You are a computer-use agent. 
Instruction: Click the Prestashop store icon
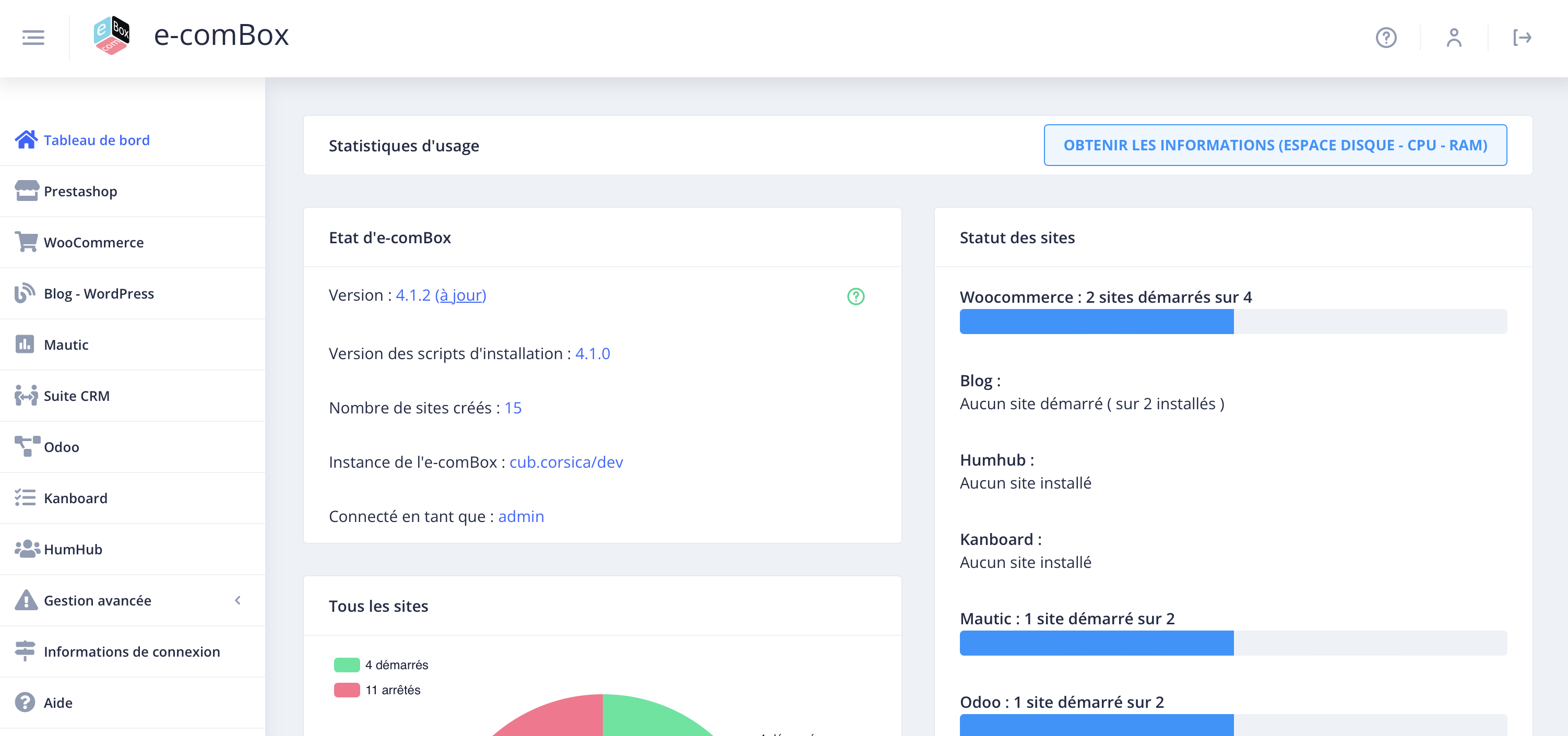pyautogui.click(x=26, y=191)
